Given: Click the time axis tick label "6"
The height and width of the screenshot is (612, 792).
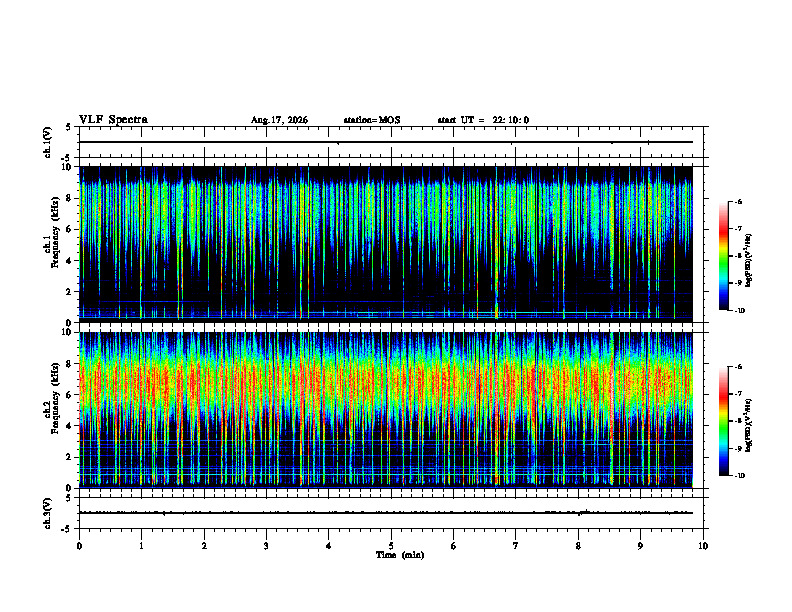Looking at the screenshot, I should pos(453,546).
